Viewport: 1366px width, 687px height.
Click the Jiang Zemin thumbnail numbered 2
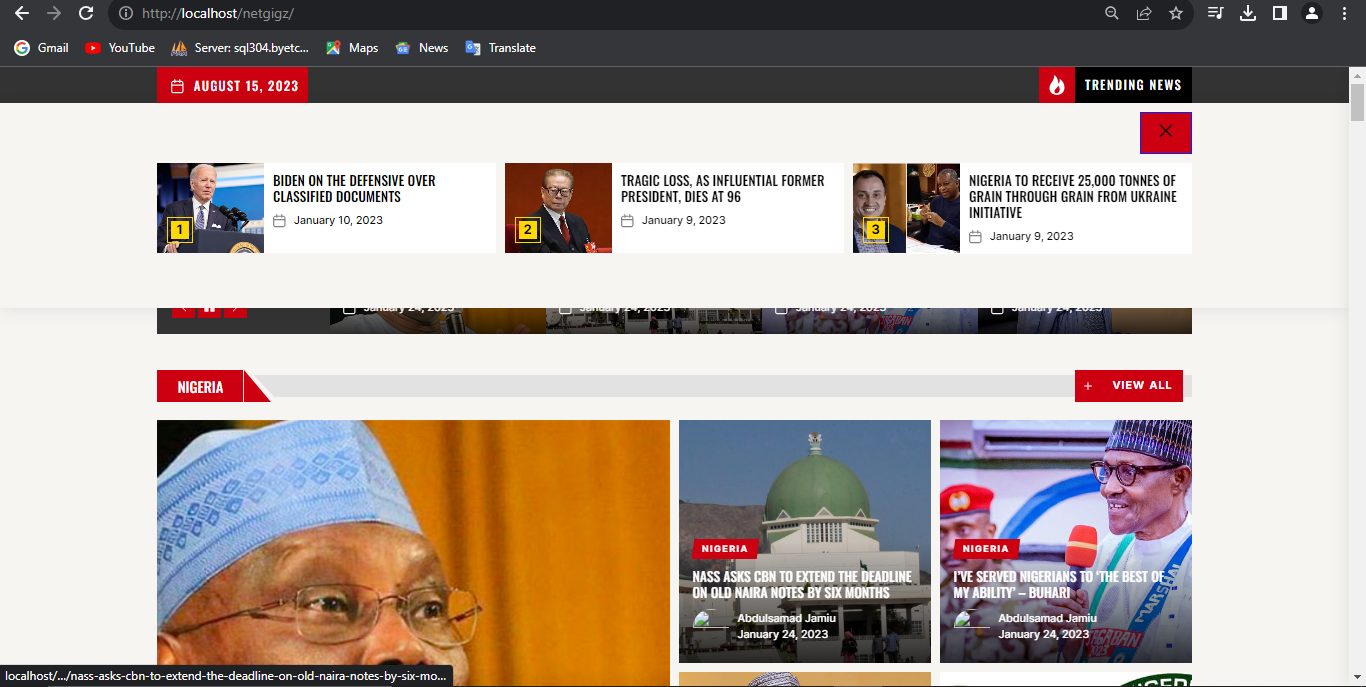(x=558, y=208)
